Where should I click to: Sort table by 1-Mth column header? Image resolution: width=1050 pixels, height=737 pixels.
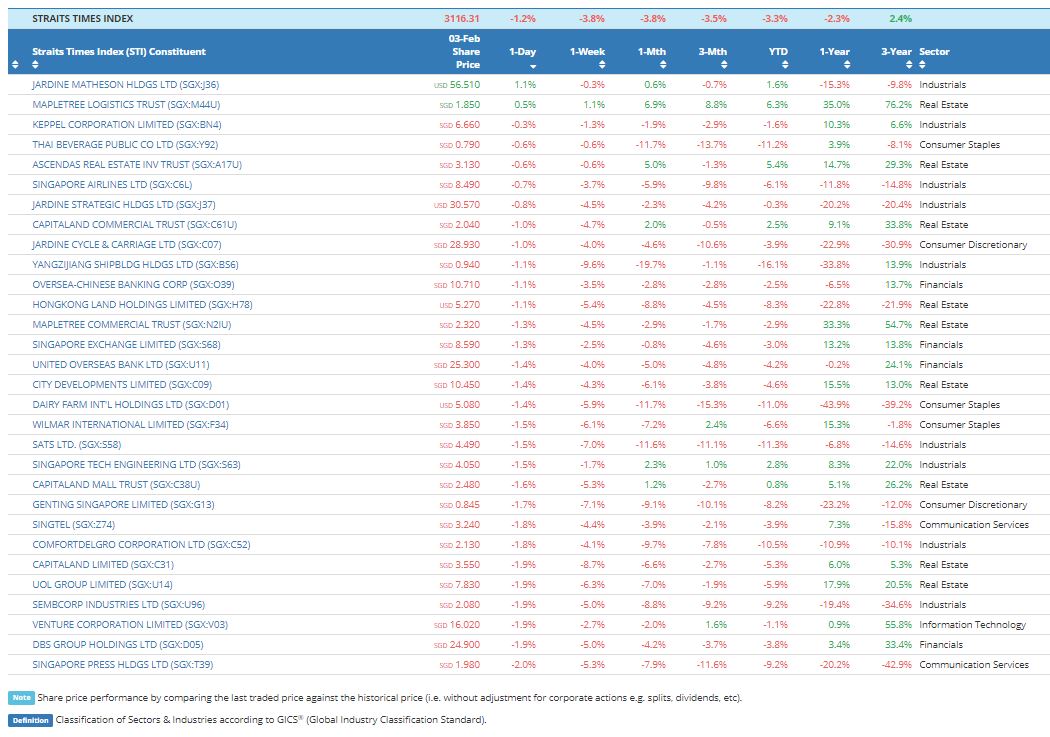[x=652, y=52]
